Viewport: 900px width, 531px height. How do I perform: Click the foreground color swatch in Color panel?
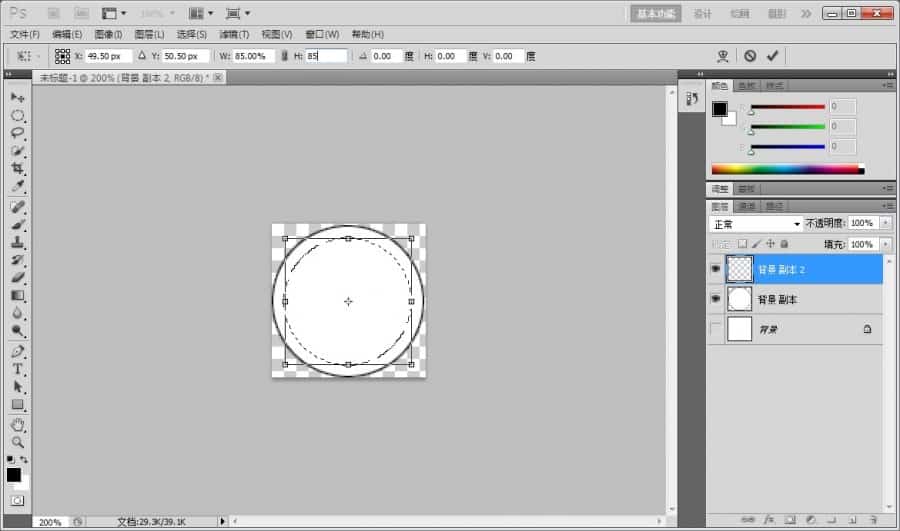(x=719, y=109)
